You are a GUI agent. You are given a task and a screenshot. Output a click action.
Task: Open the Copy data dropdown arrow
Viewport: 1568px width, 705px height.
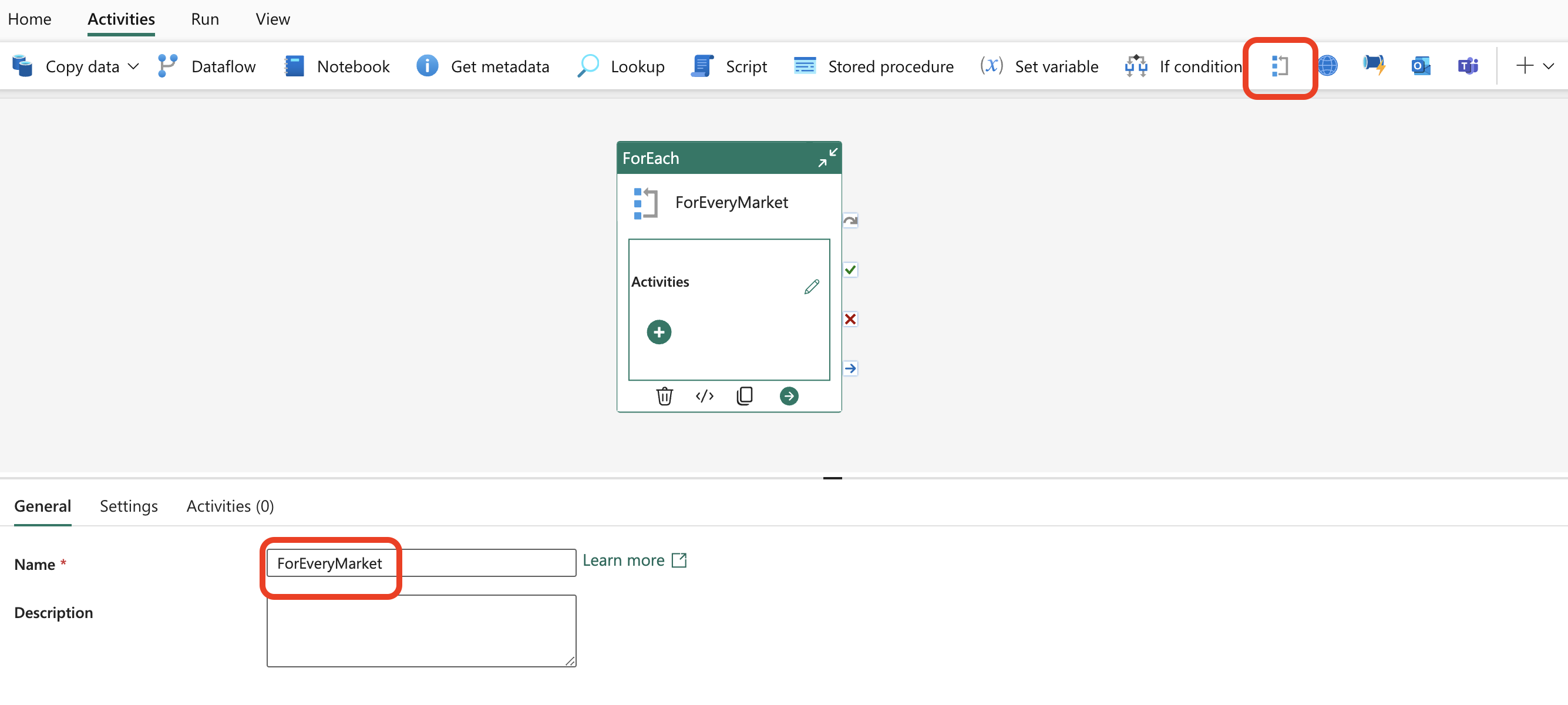[x=134, y=67]
